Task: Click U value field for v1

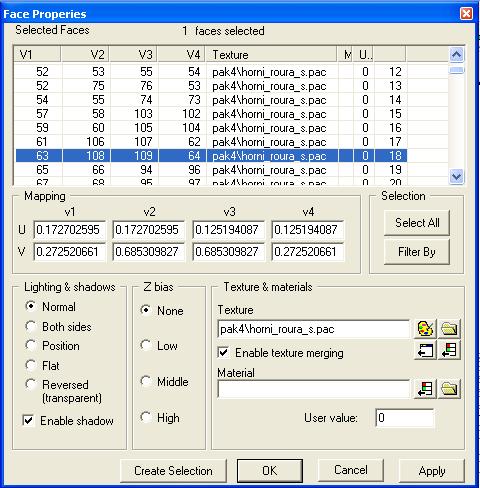Action: [69, 230]
